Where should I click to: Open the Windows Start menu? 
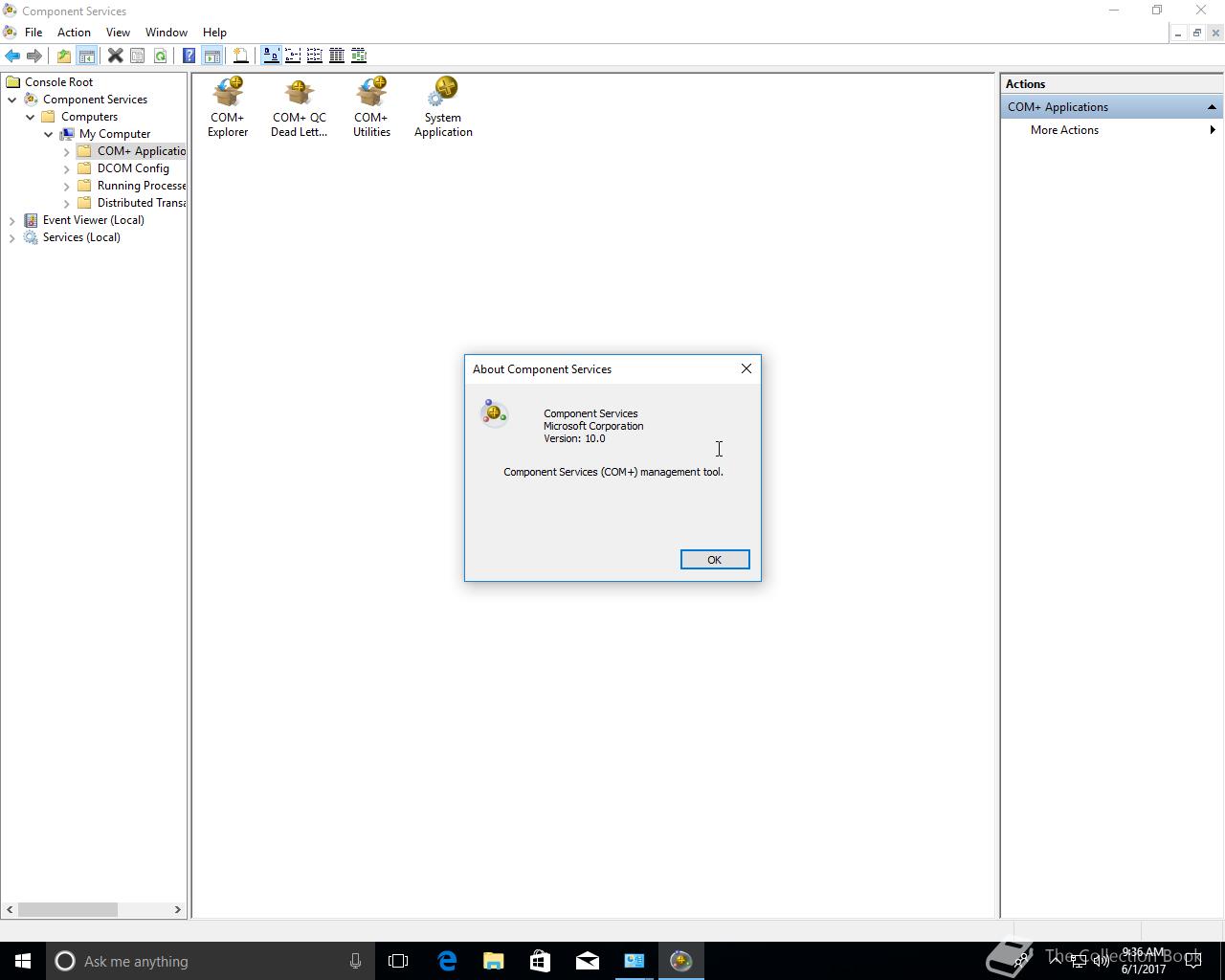coord(23,961)
